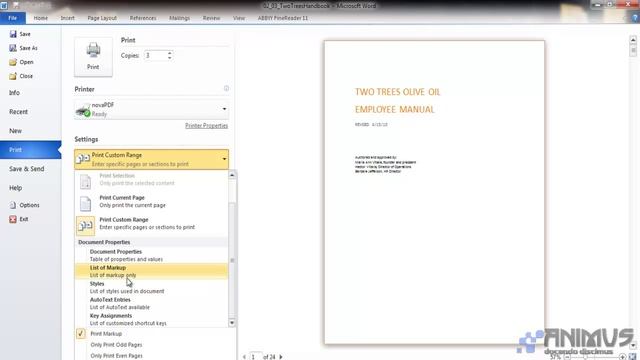Switch to the Review tab
The image size is (640, 360).
[211, 18]
